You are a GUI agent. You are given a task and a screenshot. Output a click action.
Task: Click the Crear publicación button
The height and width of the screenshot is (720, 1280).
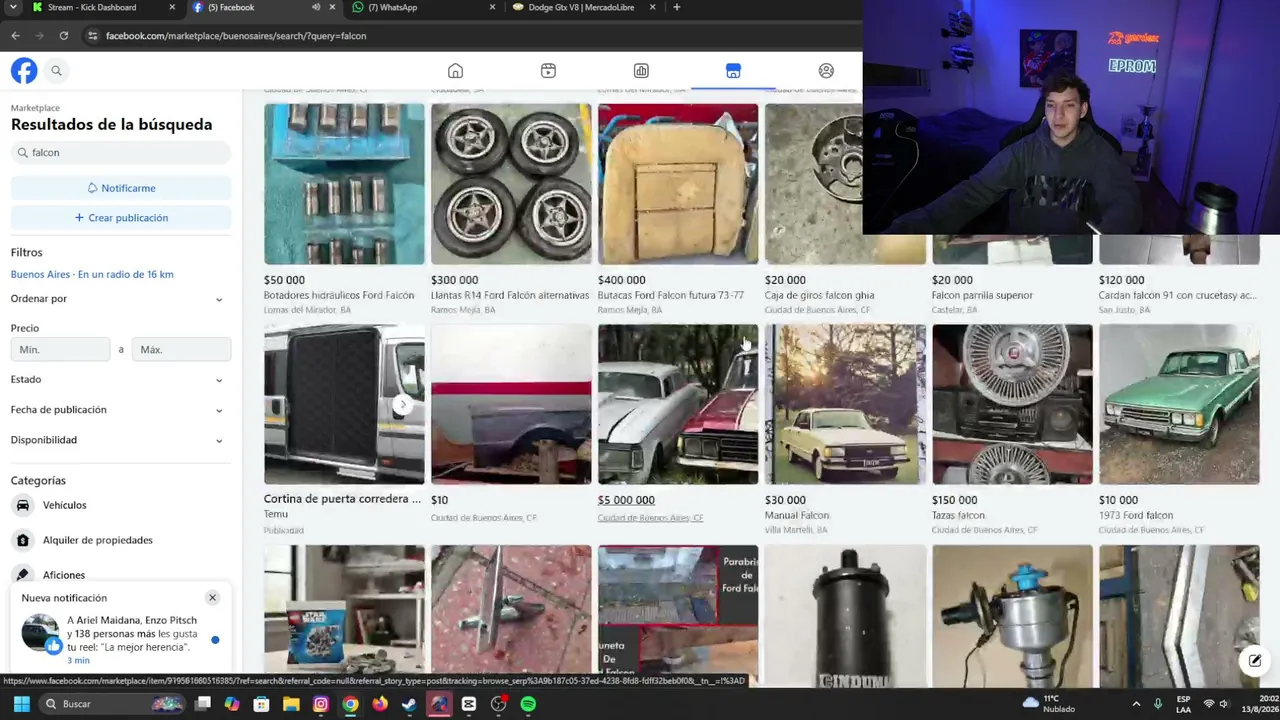[121, 218]
